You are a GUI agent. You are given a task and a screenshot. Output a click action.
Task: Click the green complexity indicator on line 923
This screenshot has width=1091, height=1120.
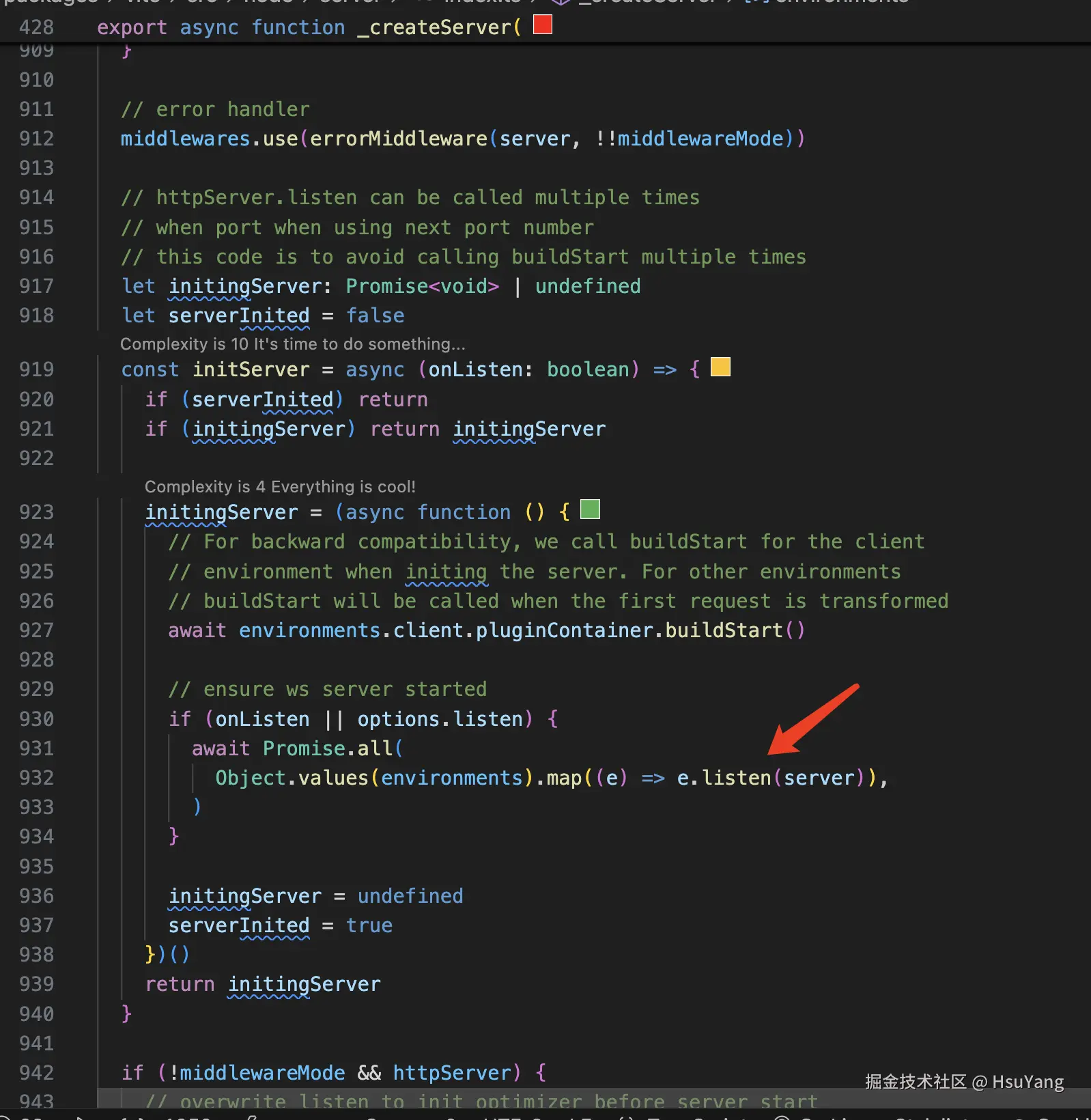click(590, 509)
